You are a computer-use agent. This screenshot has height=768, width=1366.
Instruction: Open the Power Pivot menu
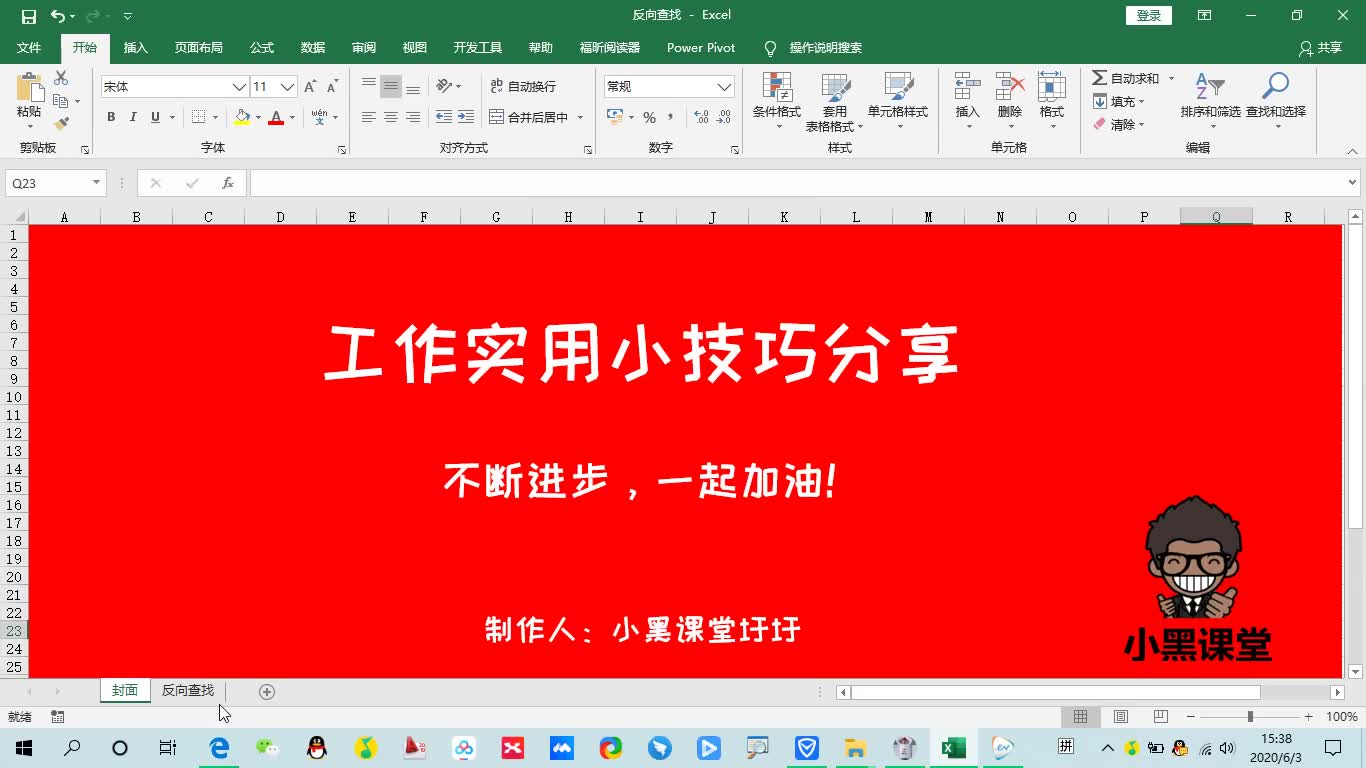pos(700,47)
